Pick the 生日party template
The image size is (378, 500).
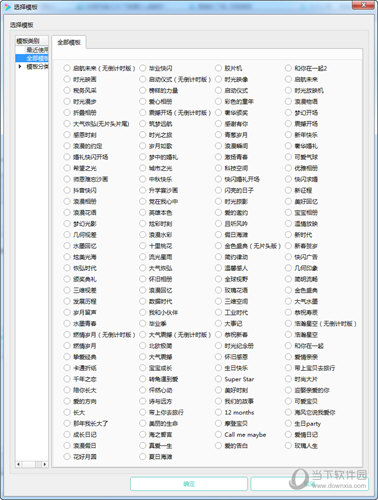click(288, 424)
